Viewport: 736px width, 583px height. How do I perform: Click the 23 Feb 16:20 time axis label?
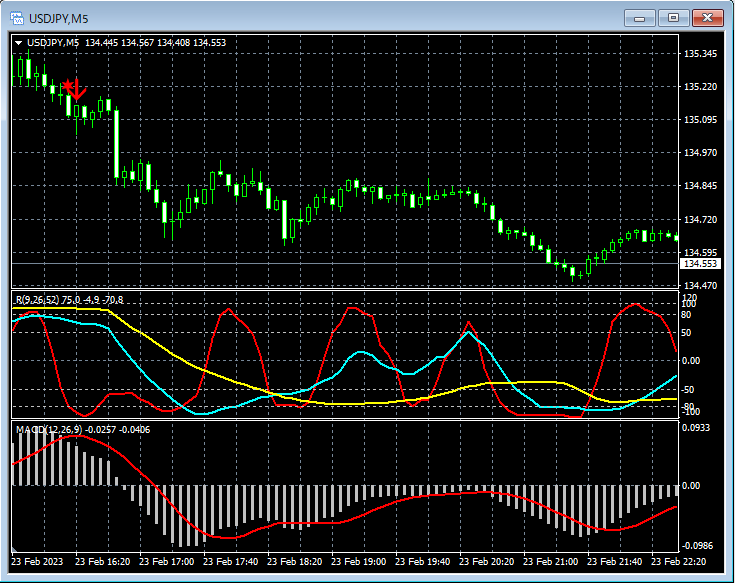click(x=102, y=562)
